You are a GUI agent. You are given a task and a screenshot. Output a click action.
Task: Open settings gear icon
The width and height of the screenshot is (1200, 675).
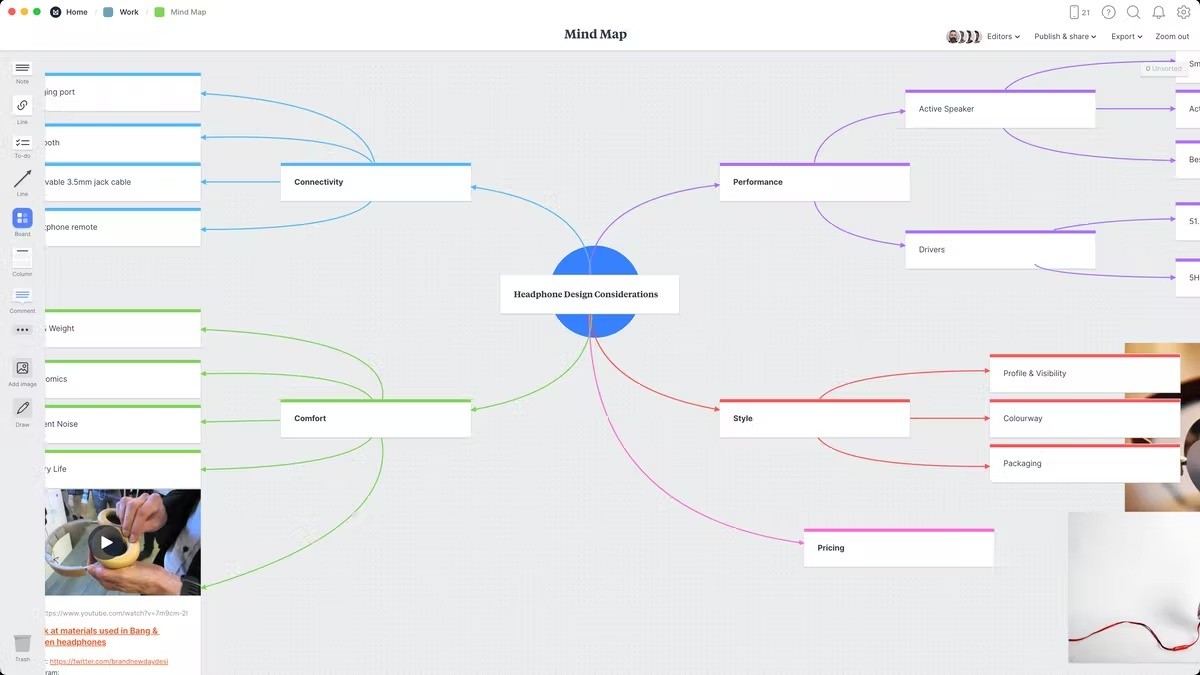1184,12
